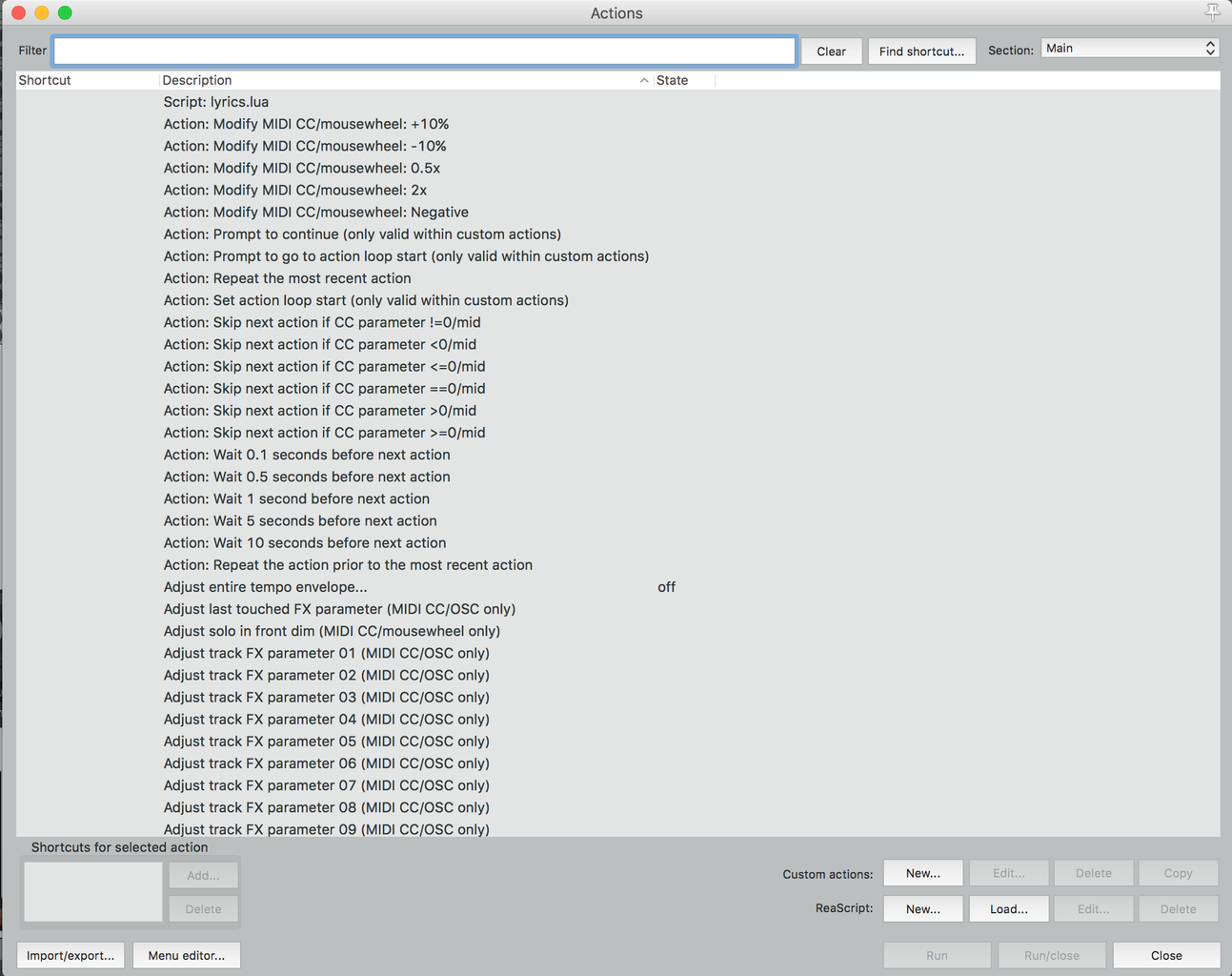Select 'Modify MIDI CC/mousewheel: 0.5x' action
The width and height of the screenshot is (1232, 976).
(617, 168)
